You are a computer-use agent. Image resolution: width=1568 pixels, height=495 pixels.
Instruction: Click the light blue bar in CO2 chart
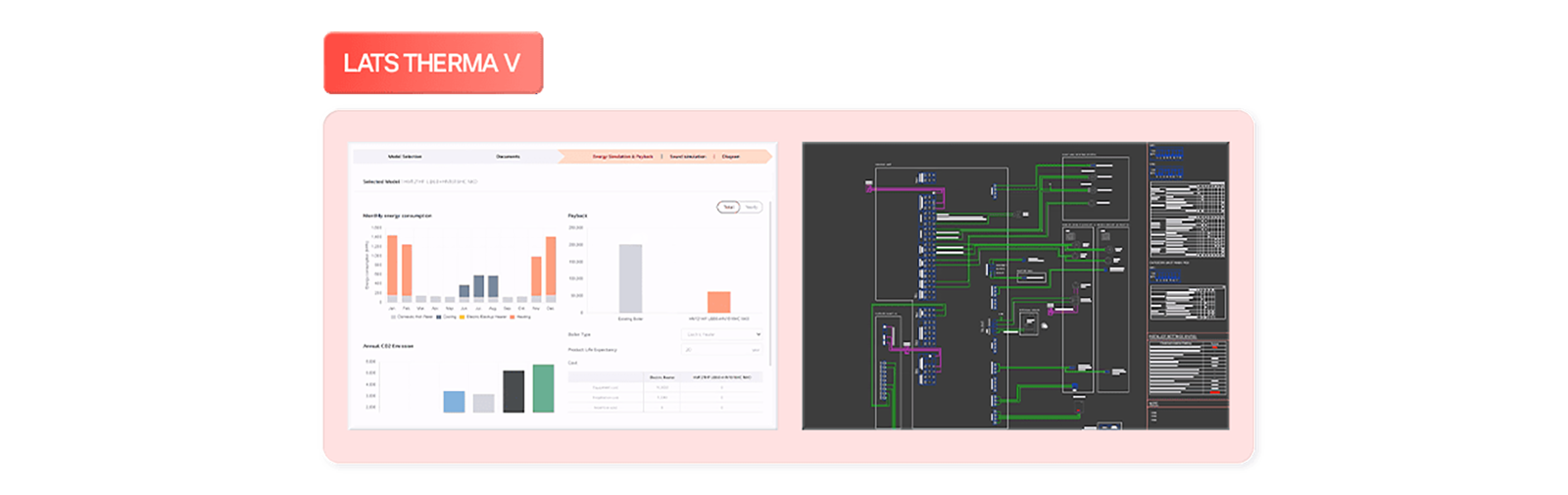454,402
